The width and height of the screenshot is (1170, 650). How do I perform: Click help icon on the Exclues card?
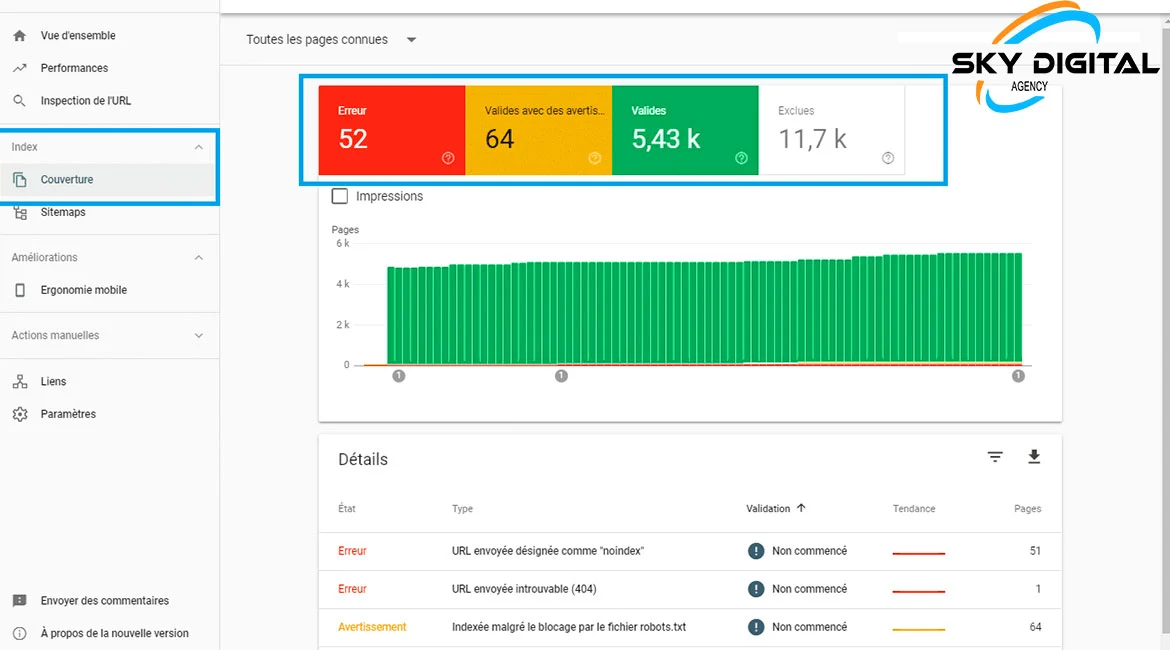[x=888, y=158]
